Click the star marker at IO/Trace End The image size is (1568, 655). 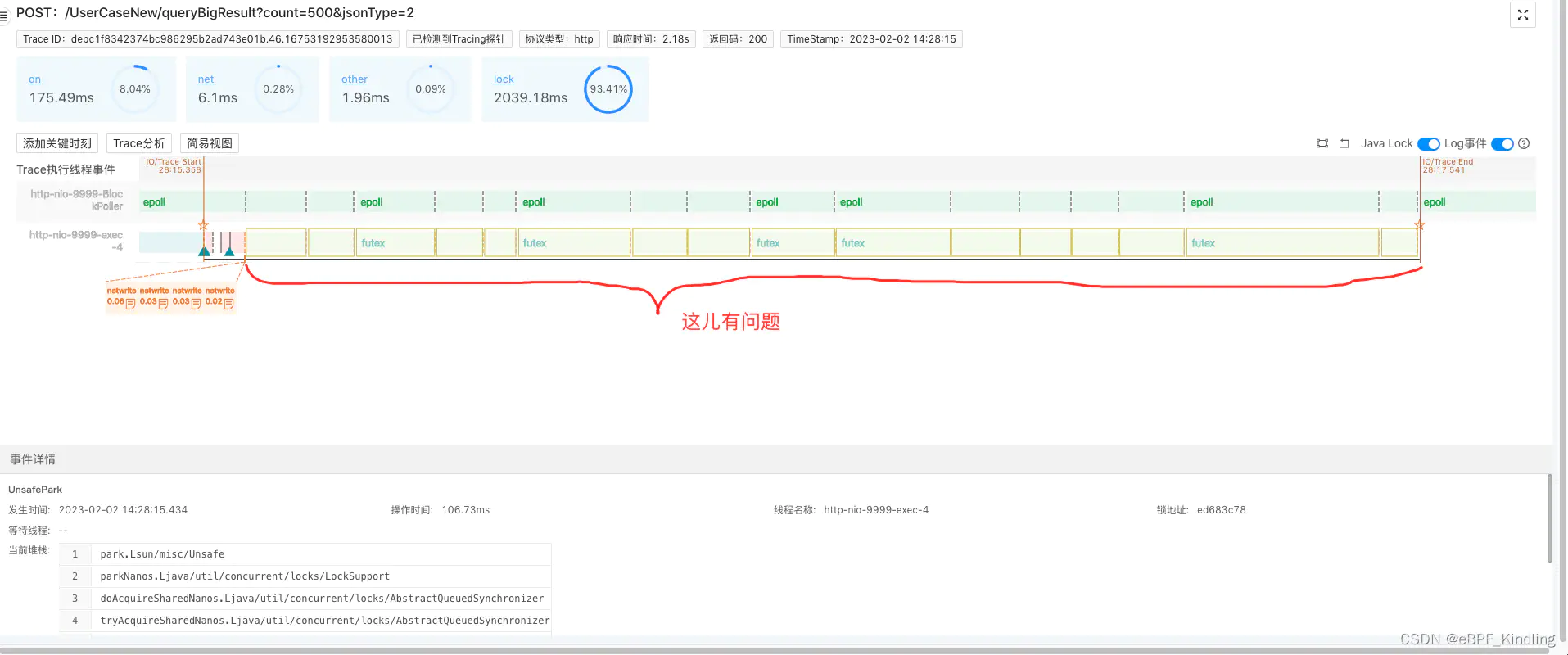click(x=1419, y=225)
